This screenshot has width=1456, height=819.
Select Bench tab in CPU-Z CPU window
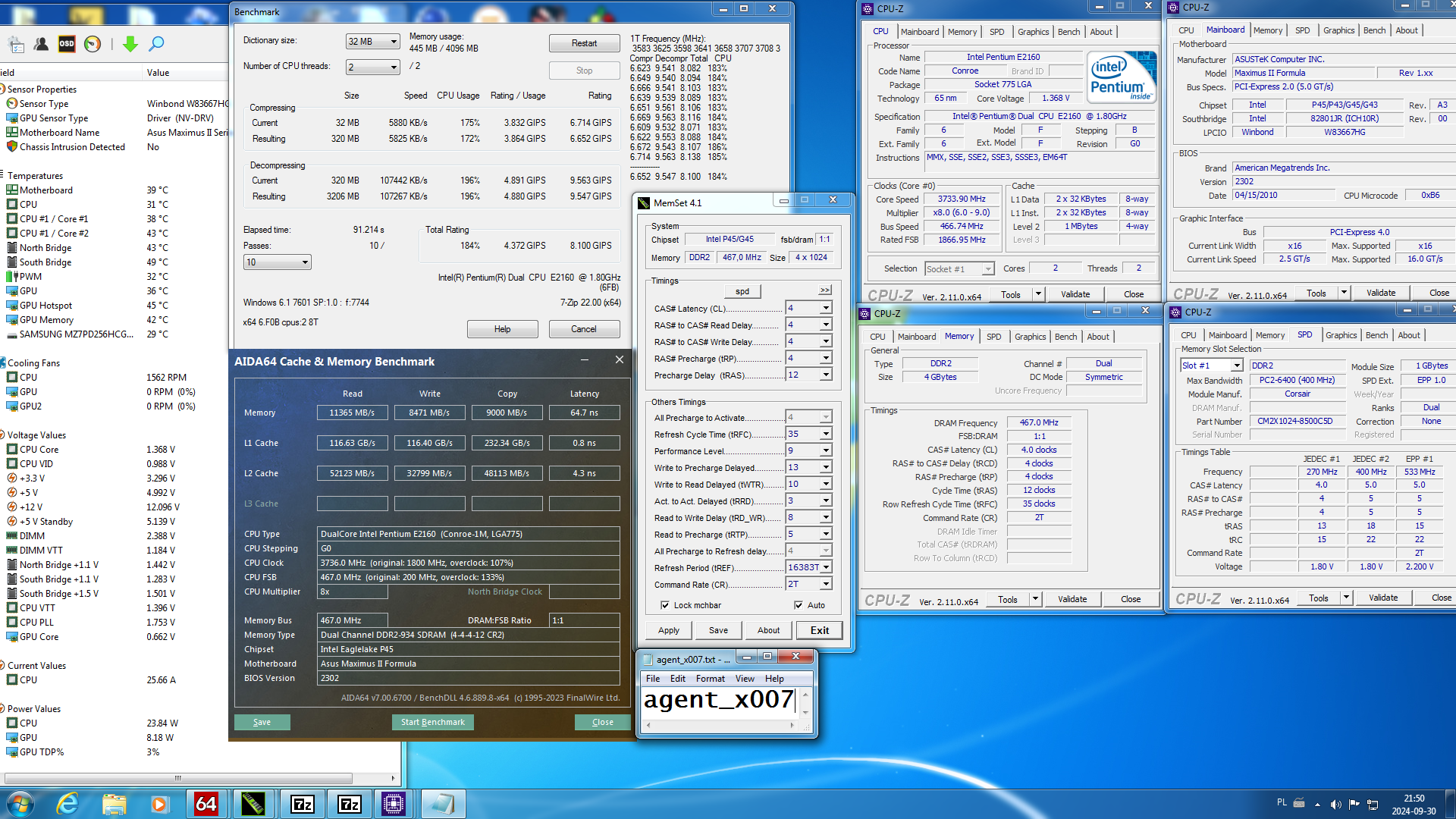click(1068, 32)
